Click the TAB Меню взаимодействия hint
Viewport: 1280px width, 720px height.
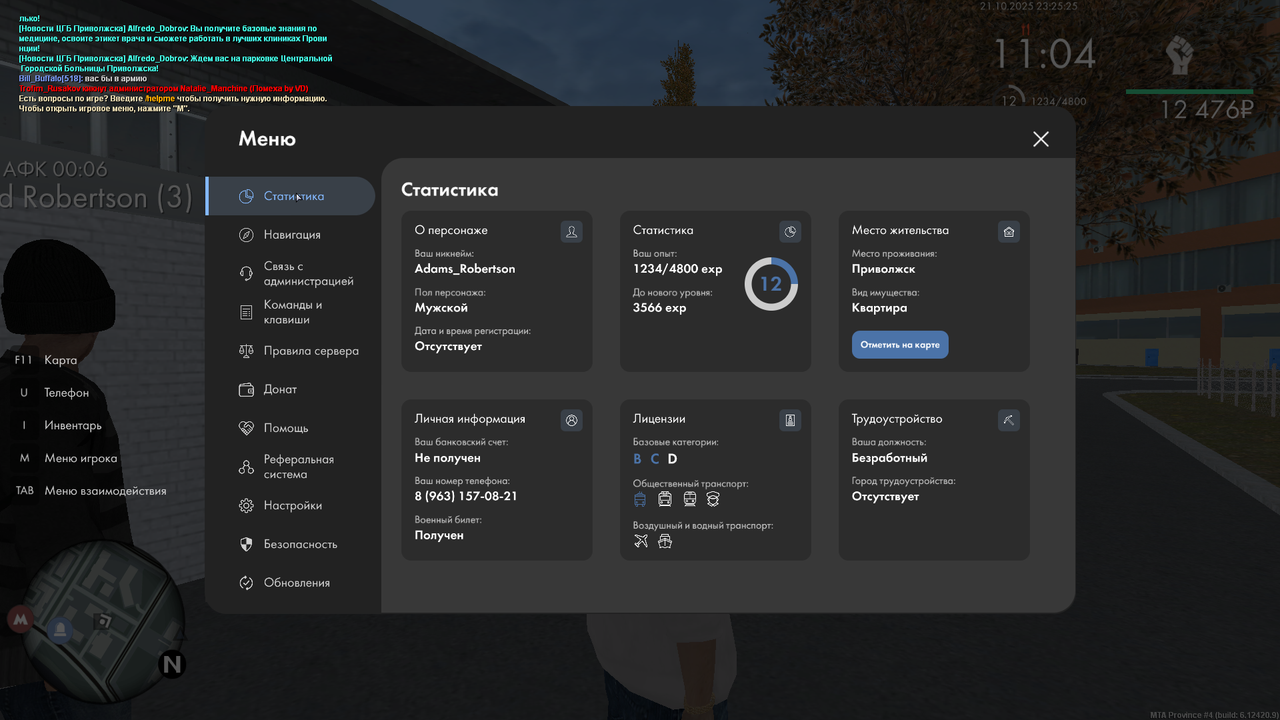(90, 491)
